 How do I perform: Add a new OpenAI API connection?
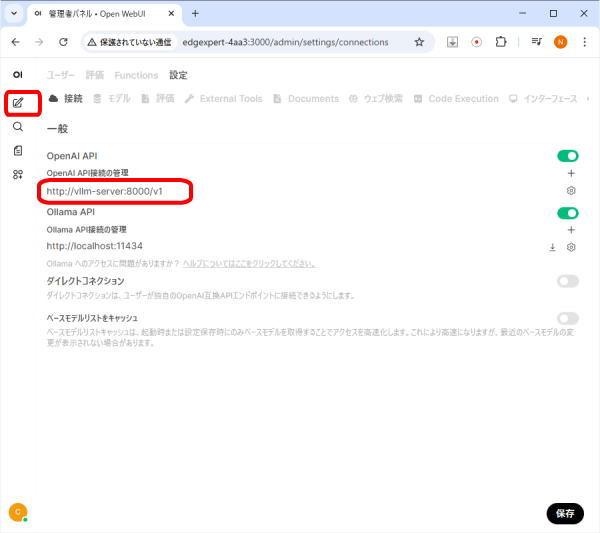point(571,173)
